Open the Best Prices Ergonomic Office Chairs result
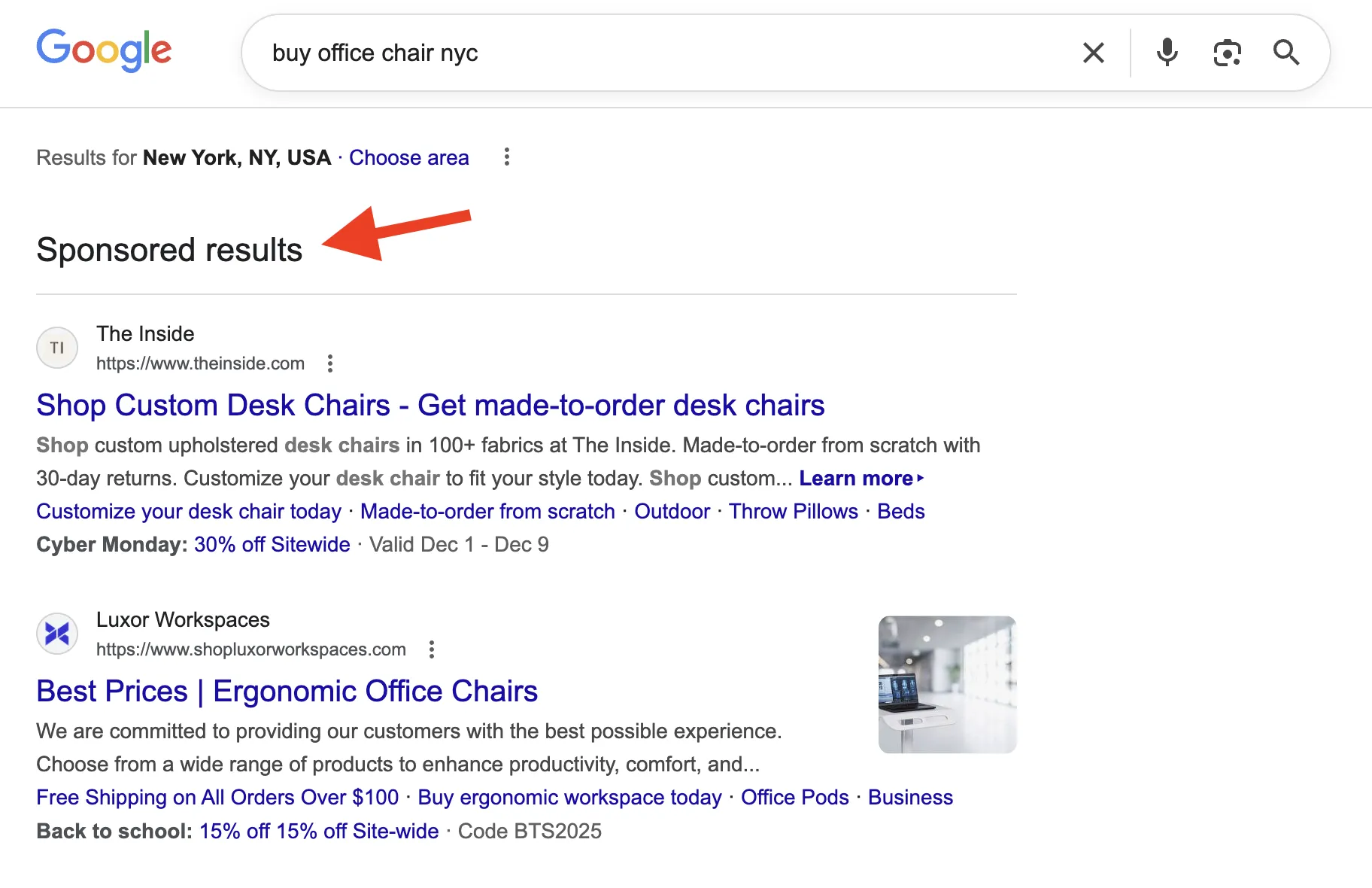 287,691
